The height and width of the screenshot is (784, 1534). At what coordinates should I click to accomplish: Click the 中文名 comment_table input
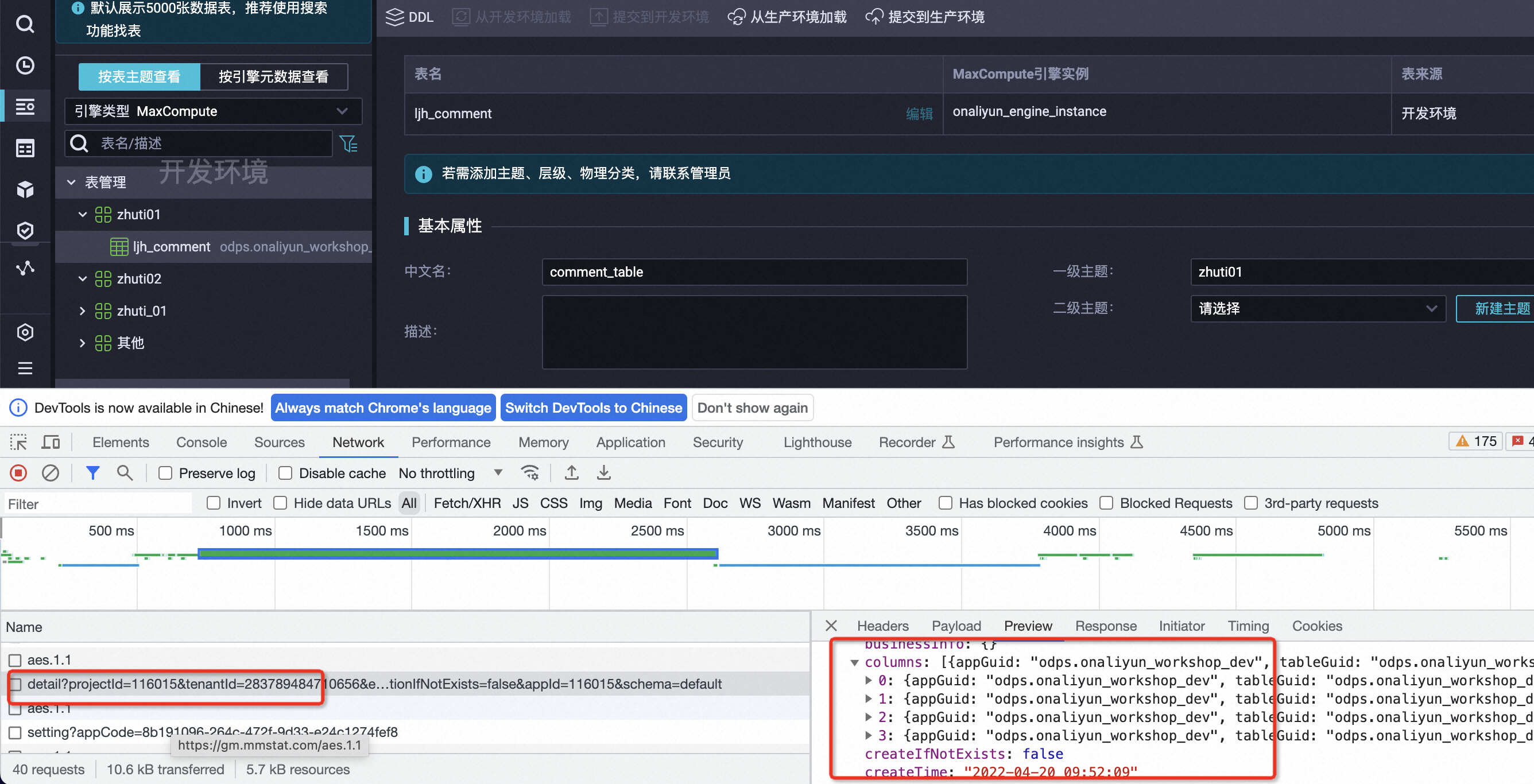click(754, 271)
